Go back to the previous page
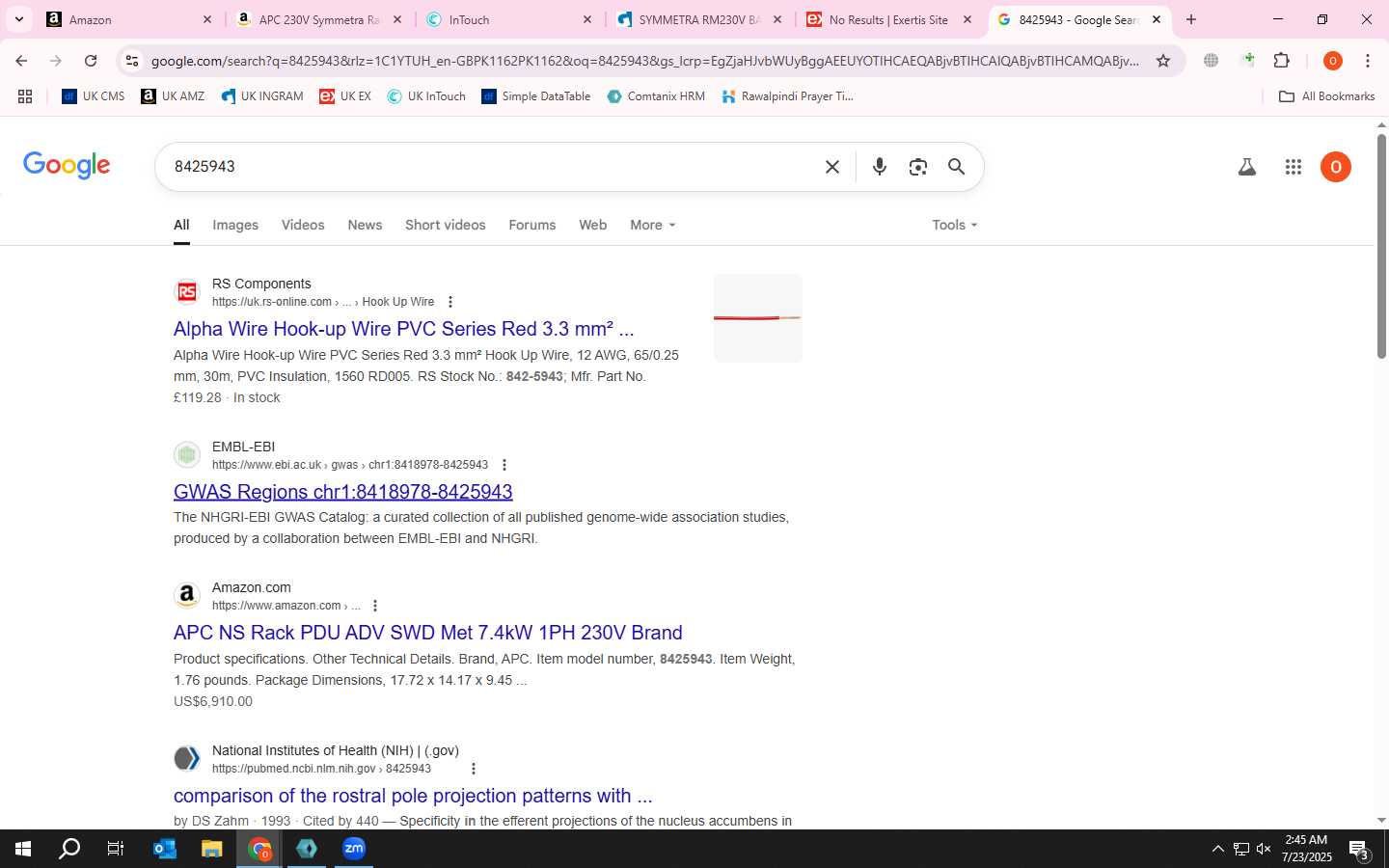This screenshot has width=1389, height=868. tap(21, 61)
